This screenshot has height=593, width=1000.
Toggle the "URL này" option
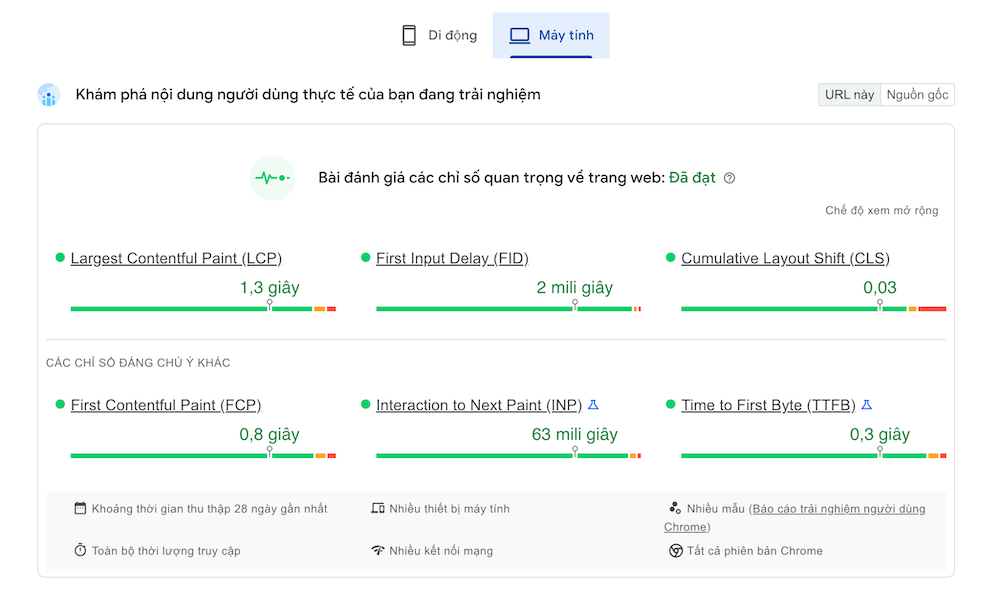pos(848,94)
